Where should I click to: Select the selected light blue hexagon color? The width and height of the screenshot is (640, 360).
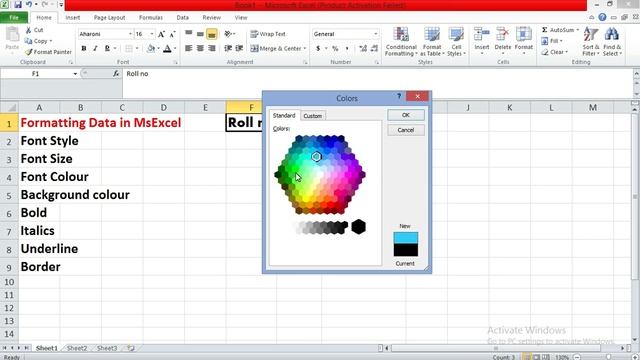[x=316, y=156]
